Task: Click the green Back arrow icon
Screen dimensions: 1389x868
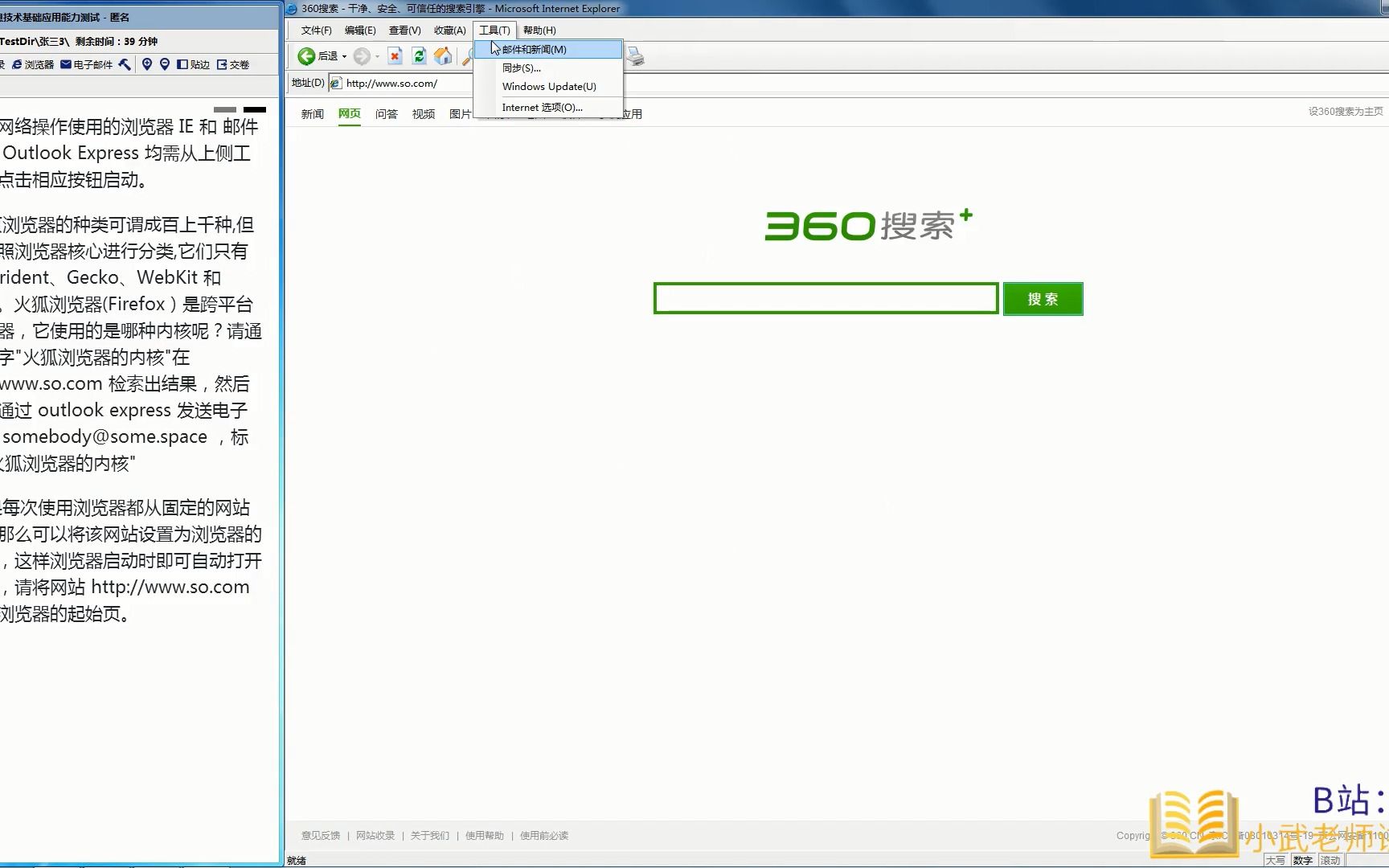Action: tap(306, 56)
